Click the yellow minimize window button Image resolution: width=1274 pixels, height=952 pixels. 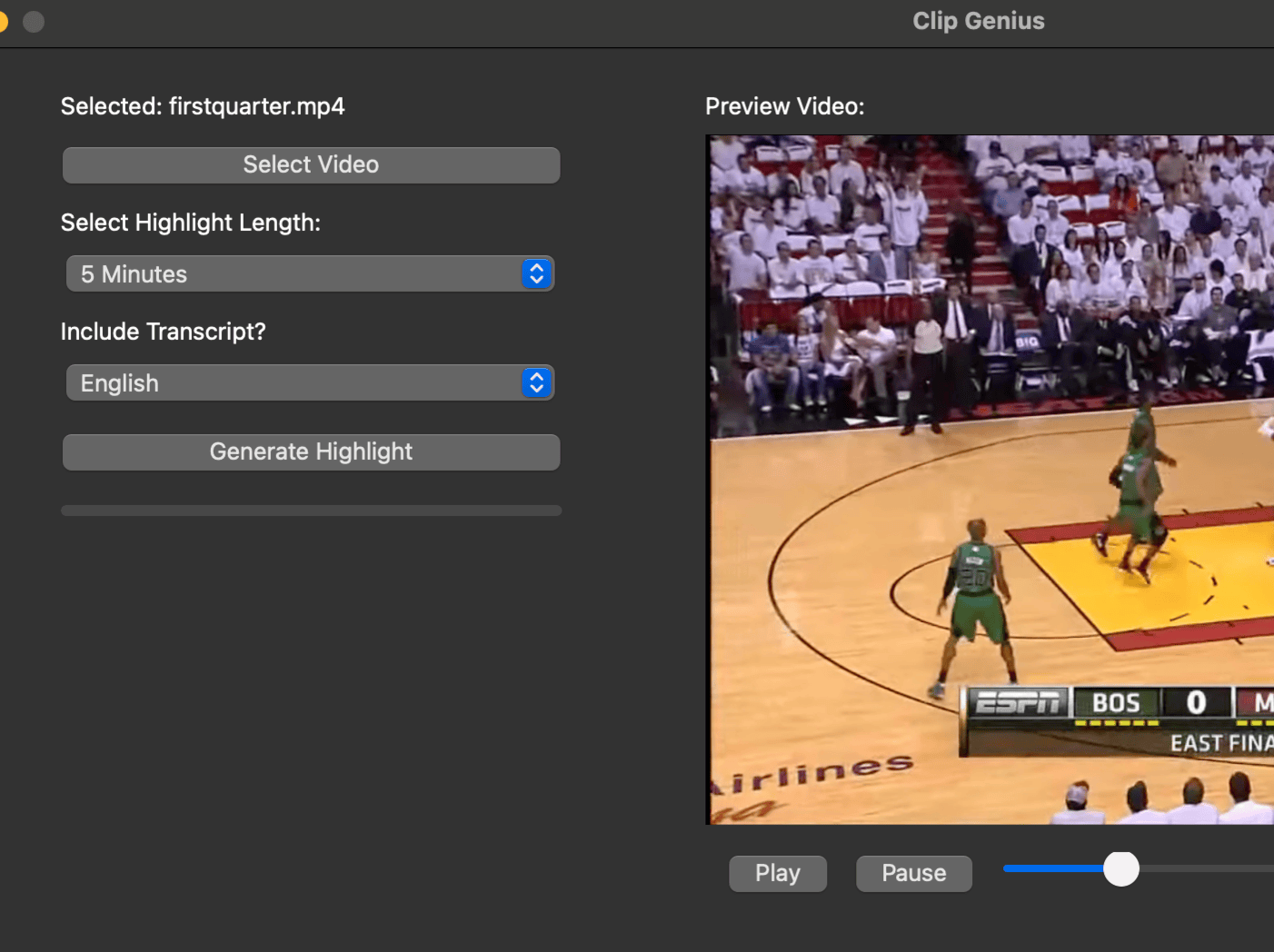coord(3,22)
